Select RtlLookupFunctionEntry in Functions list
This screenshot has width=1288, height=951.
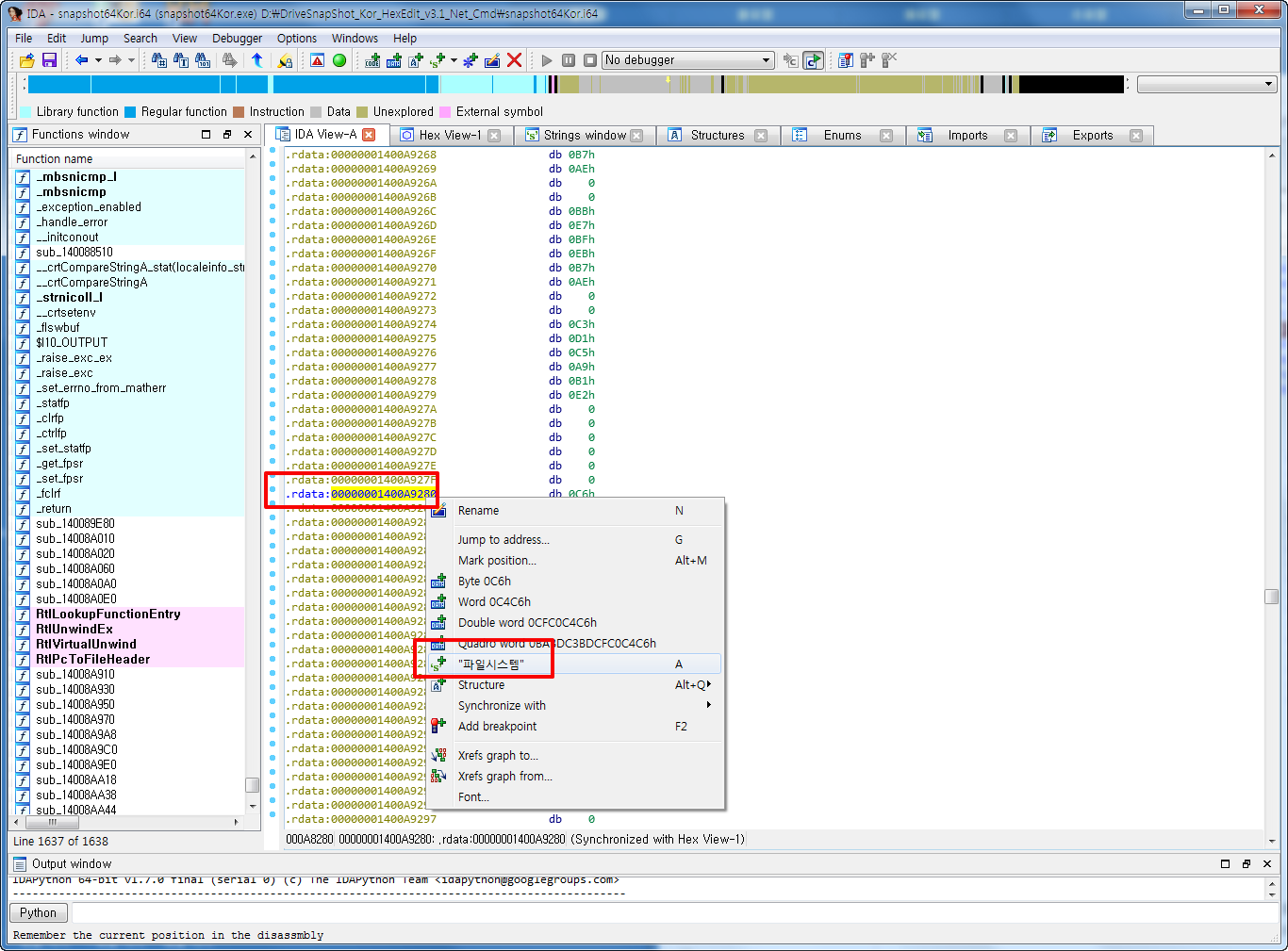129,615
